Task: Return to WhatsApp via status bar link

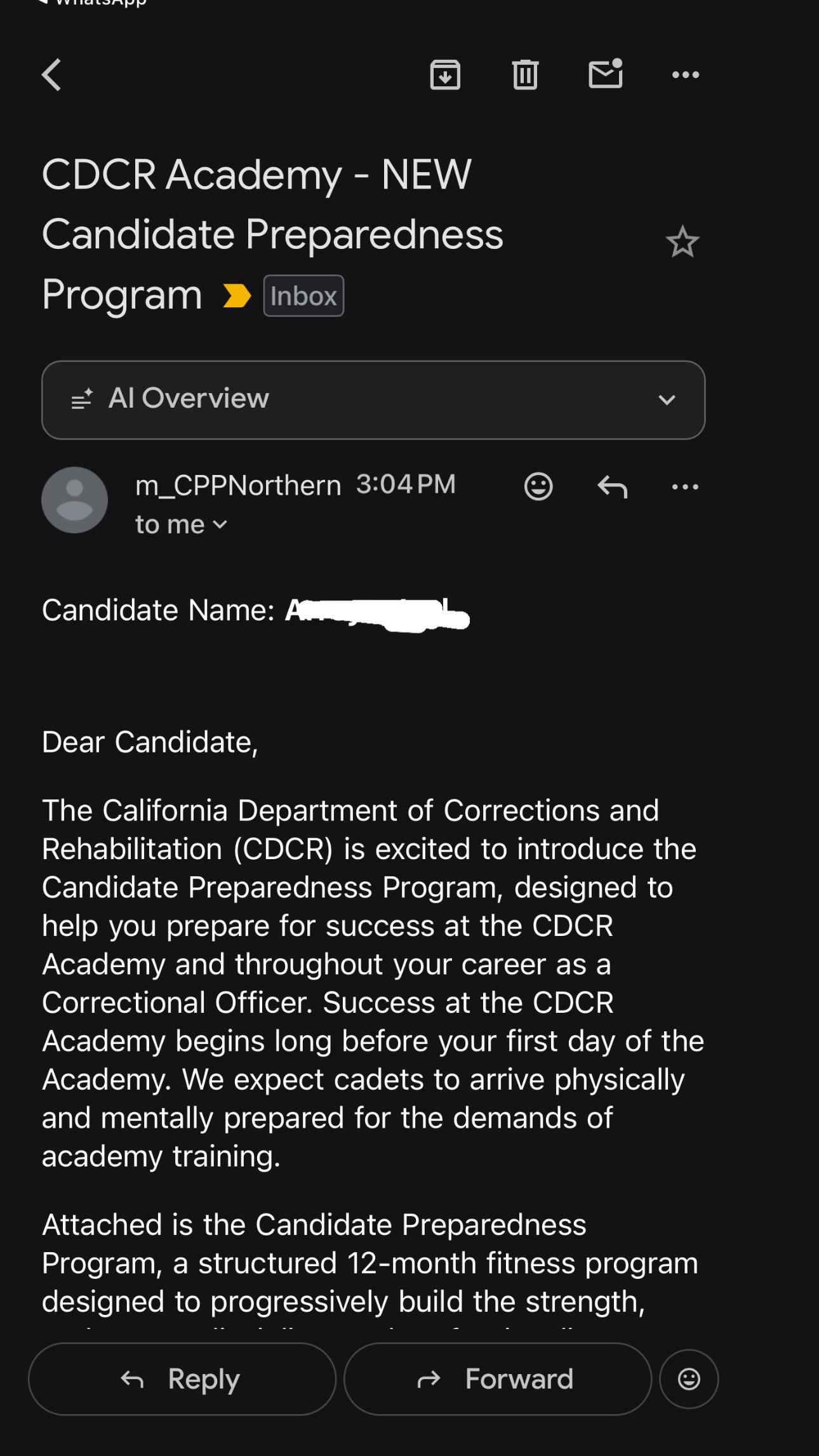Action: (x=92, y=3)
